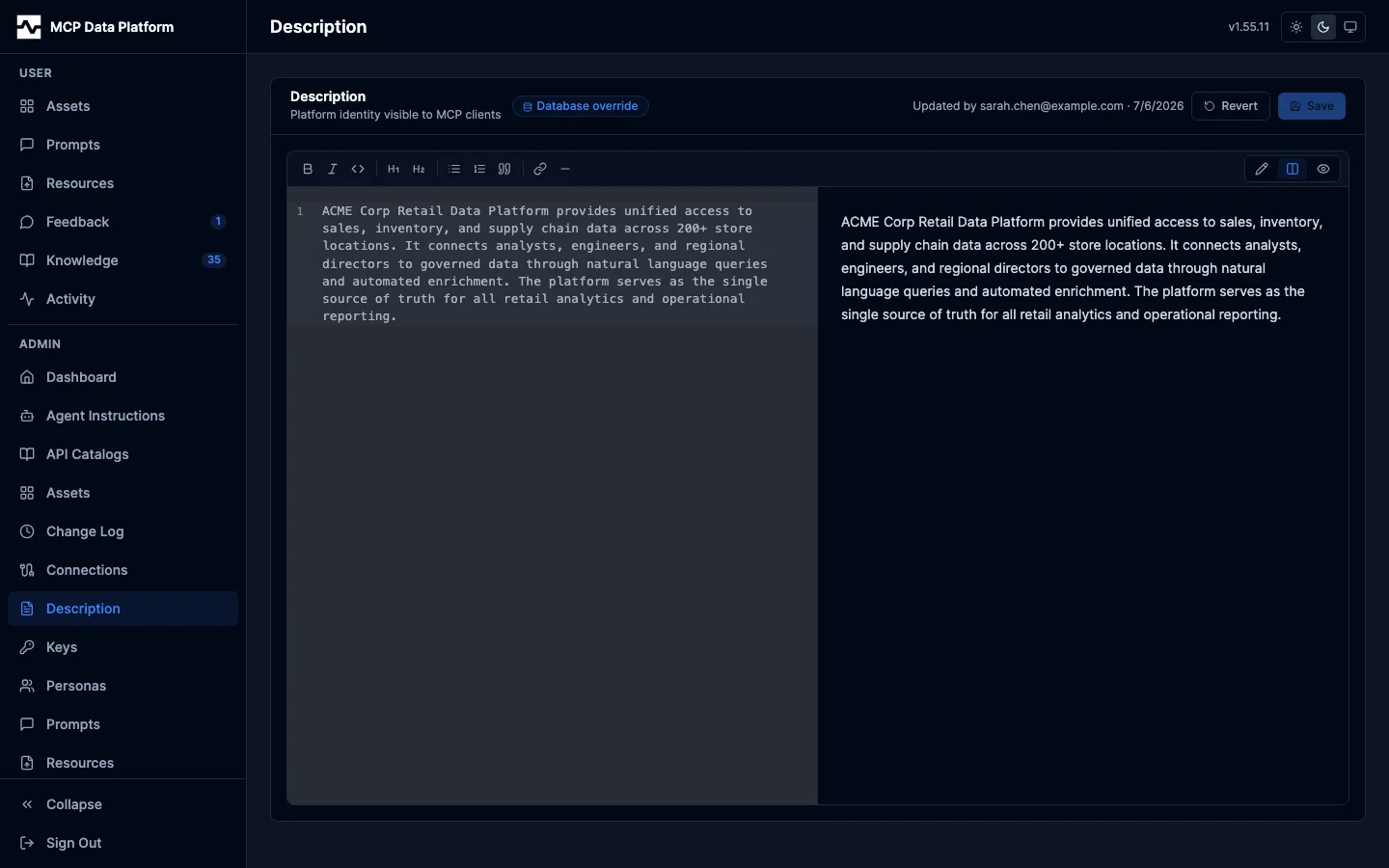The height and width of the screenshot is (868, 1389).
Task: Insert a block quote
Action: click(504, 169)
